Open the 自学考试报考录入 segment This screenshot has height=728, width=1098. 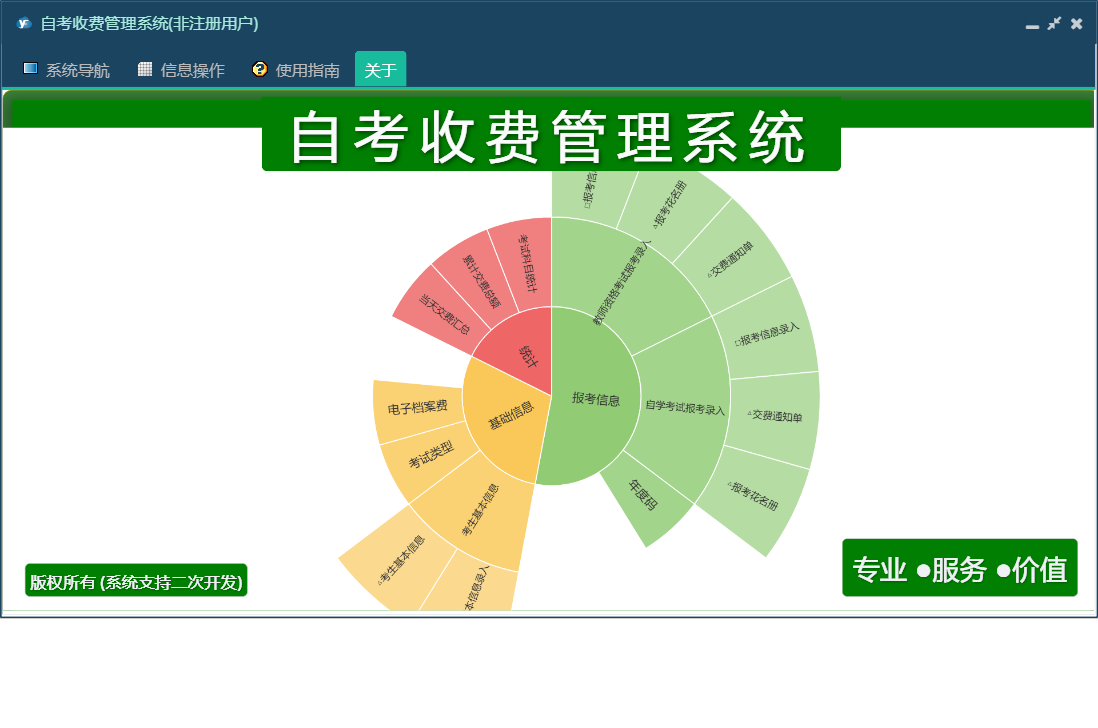(683, 408)
